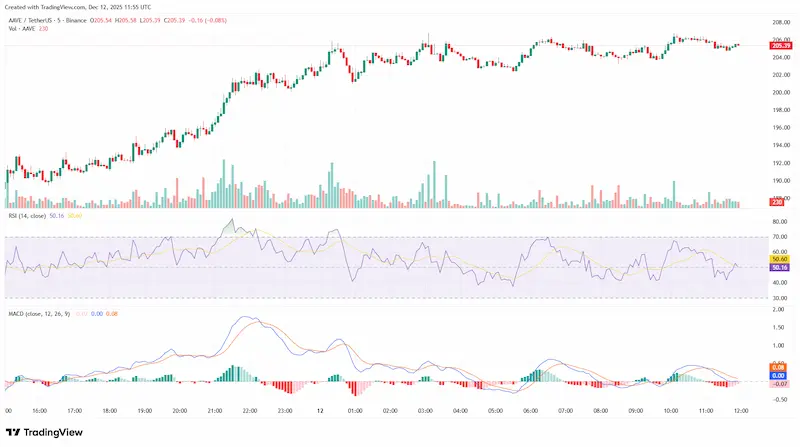Click the bold 12 date marker on time axis
The width and height of the screenshot is (800, 447).
319,410
